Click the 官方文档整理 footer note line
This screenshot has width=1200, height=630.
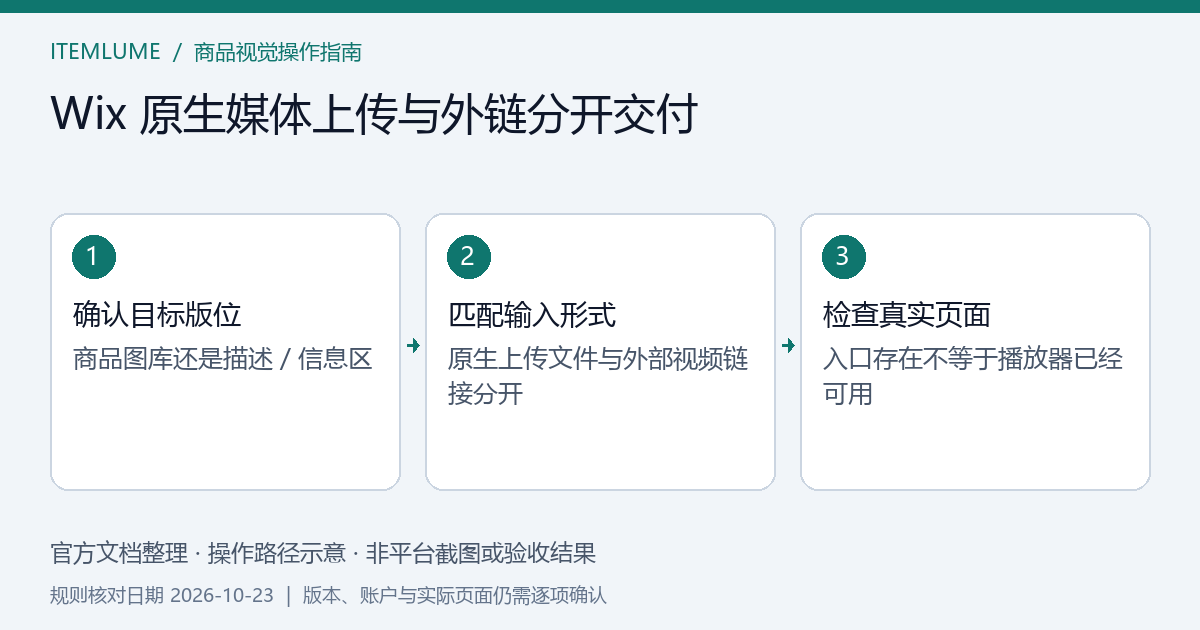323,553
